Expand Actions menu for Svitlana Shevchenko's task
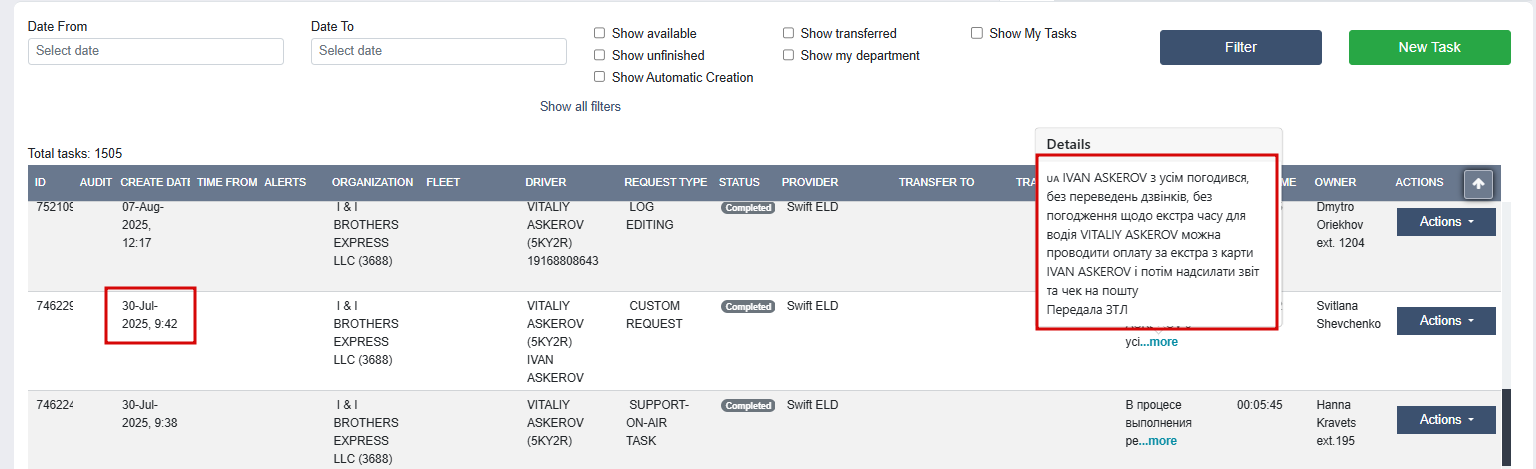This screenshot has width=1536, height=469. 1446,321
